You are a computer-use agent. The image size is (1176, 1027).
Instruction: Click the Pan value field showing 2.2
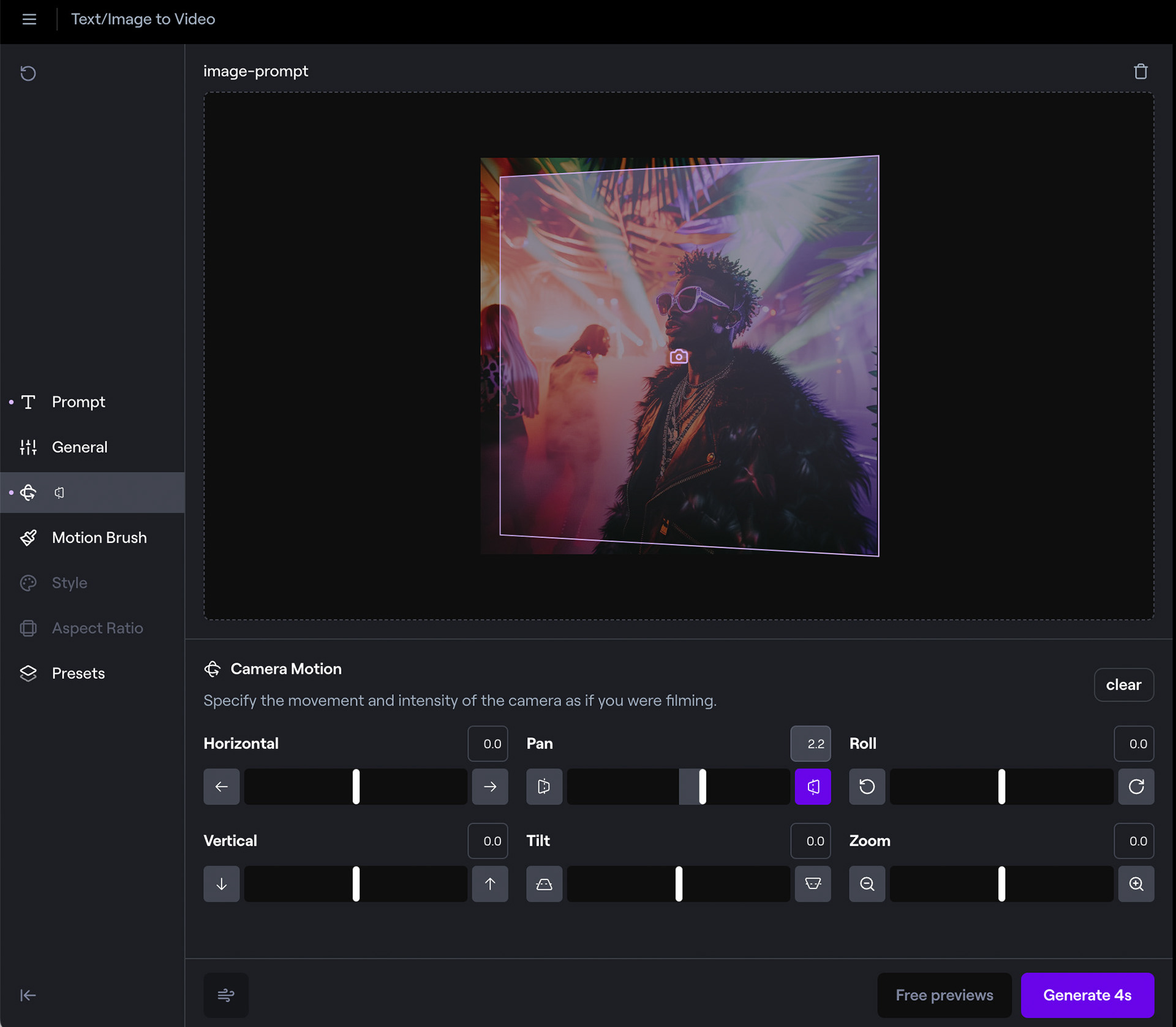pos(810,743)
